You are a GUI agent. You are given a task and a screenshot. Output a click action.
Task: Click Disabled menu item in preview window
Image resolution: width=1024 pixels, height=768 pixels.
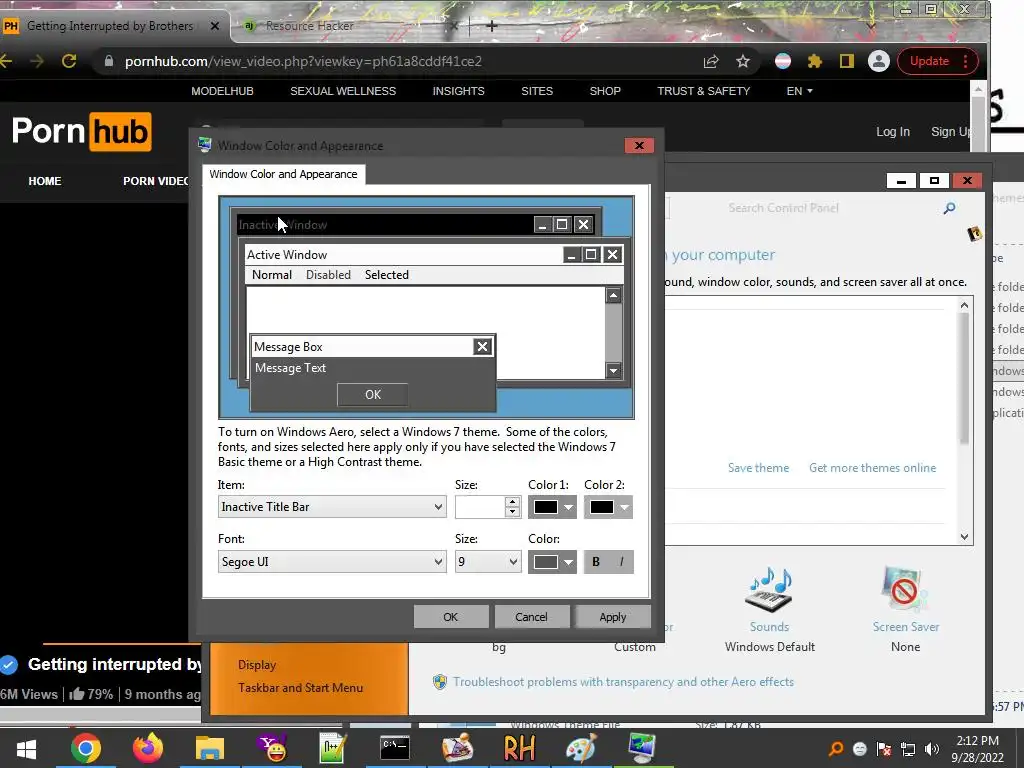click(328, 275)
